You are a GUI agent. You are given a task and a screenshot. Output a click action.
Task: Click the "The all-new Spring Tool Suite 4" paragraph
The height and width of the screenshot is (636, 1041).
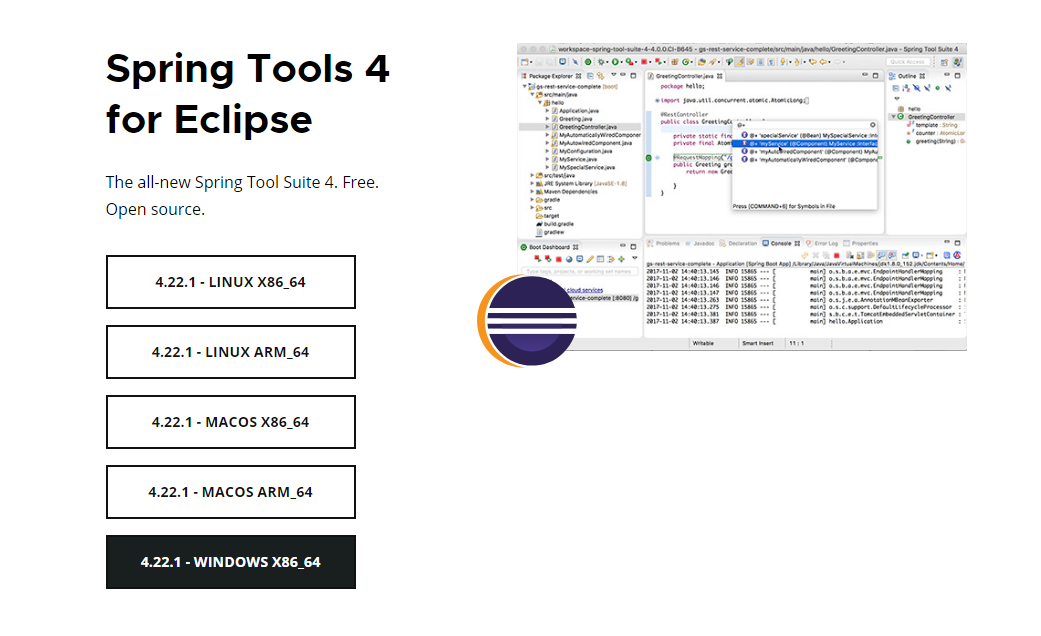[x=242, y=195]
